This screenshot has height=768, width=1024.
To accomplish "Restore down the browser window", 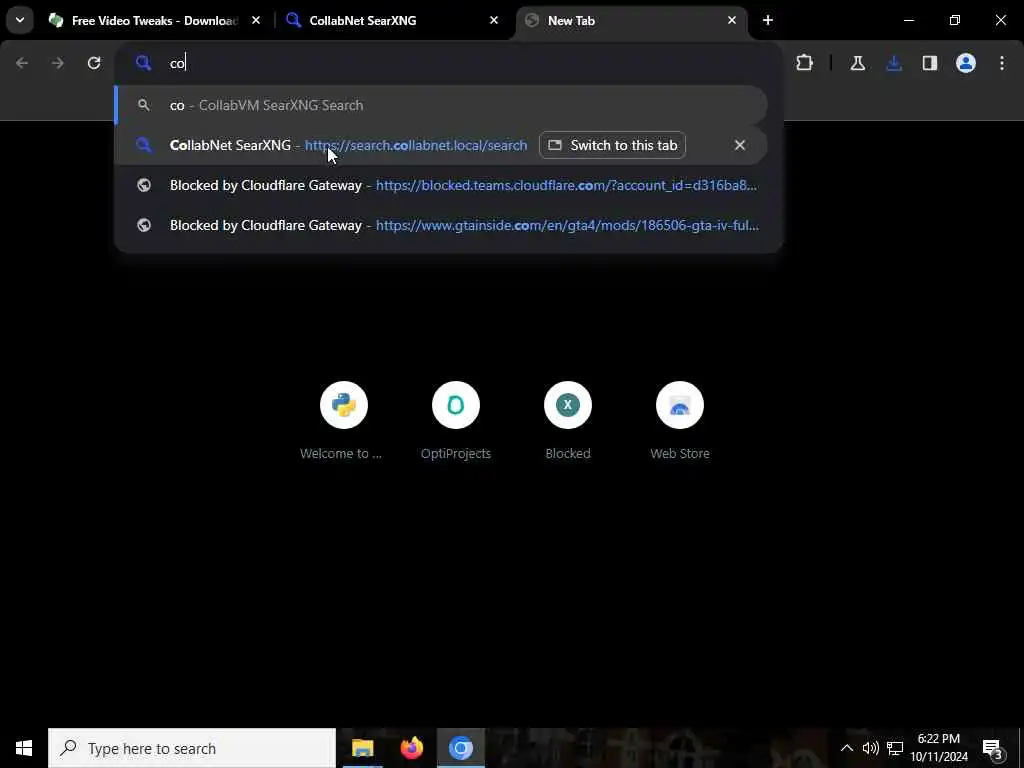I will (x=955, y=20).
